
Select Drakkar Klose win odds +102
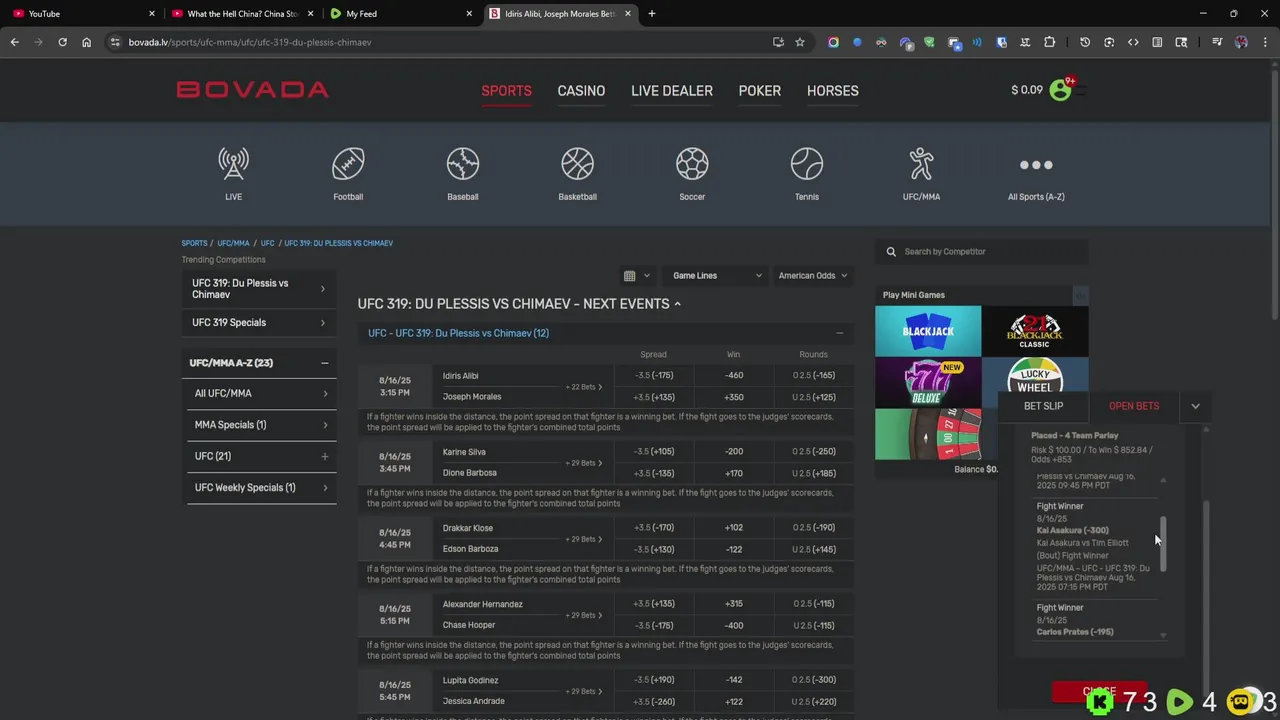pyautogui.click(x=734, y=528)
